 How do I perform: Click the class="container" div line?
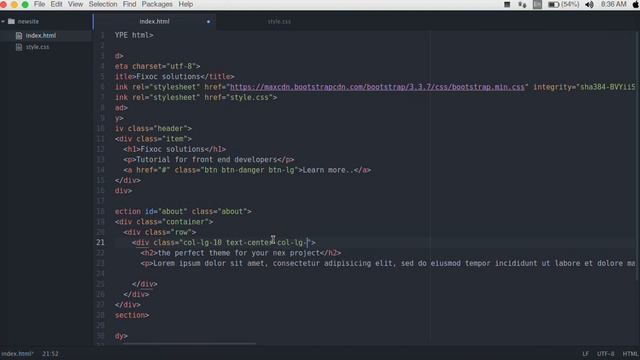[164, 222]
